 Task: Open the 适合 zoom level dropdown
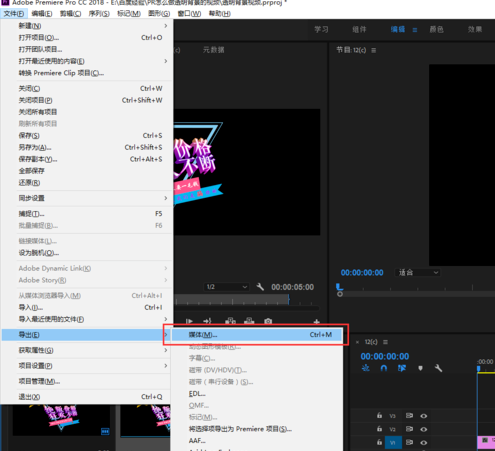pos(418,273)
